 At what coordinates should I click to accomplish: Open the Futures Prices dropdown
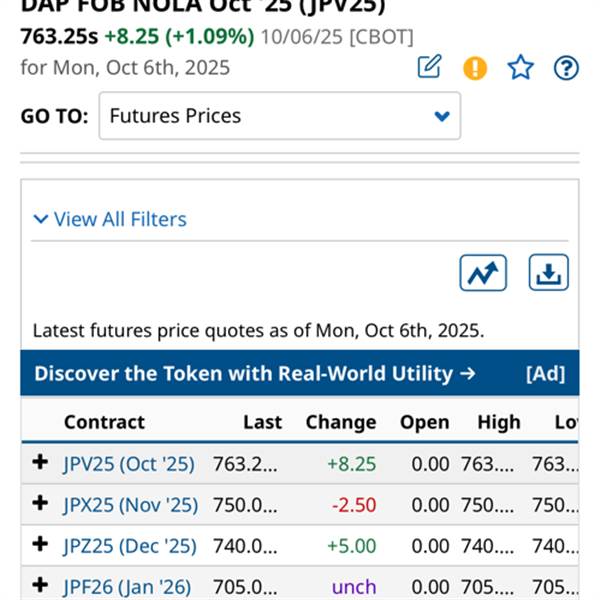(280, 116)
